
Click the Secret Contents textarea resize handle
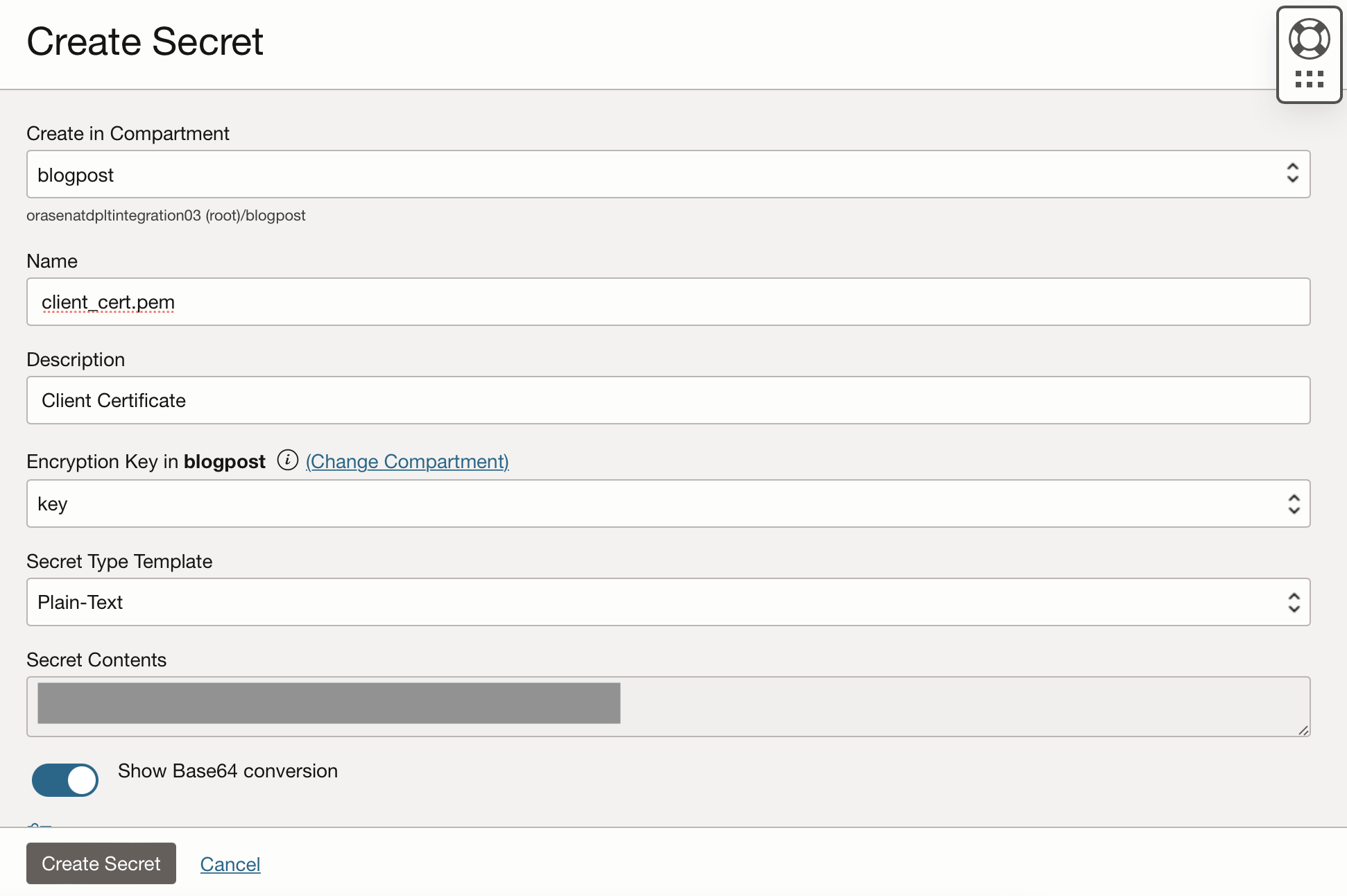[1303, 730]
